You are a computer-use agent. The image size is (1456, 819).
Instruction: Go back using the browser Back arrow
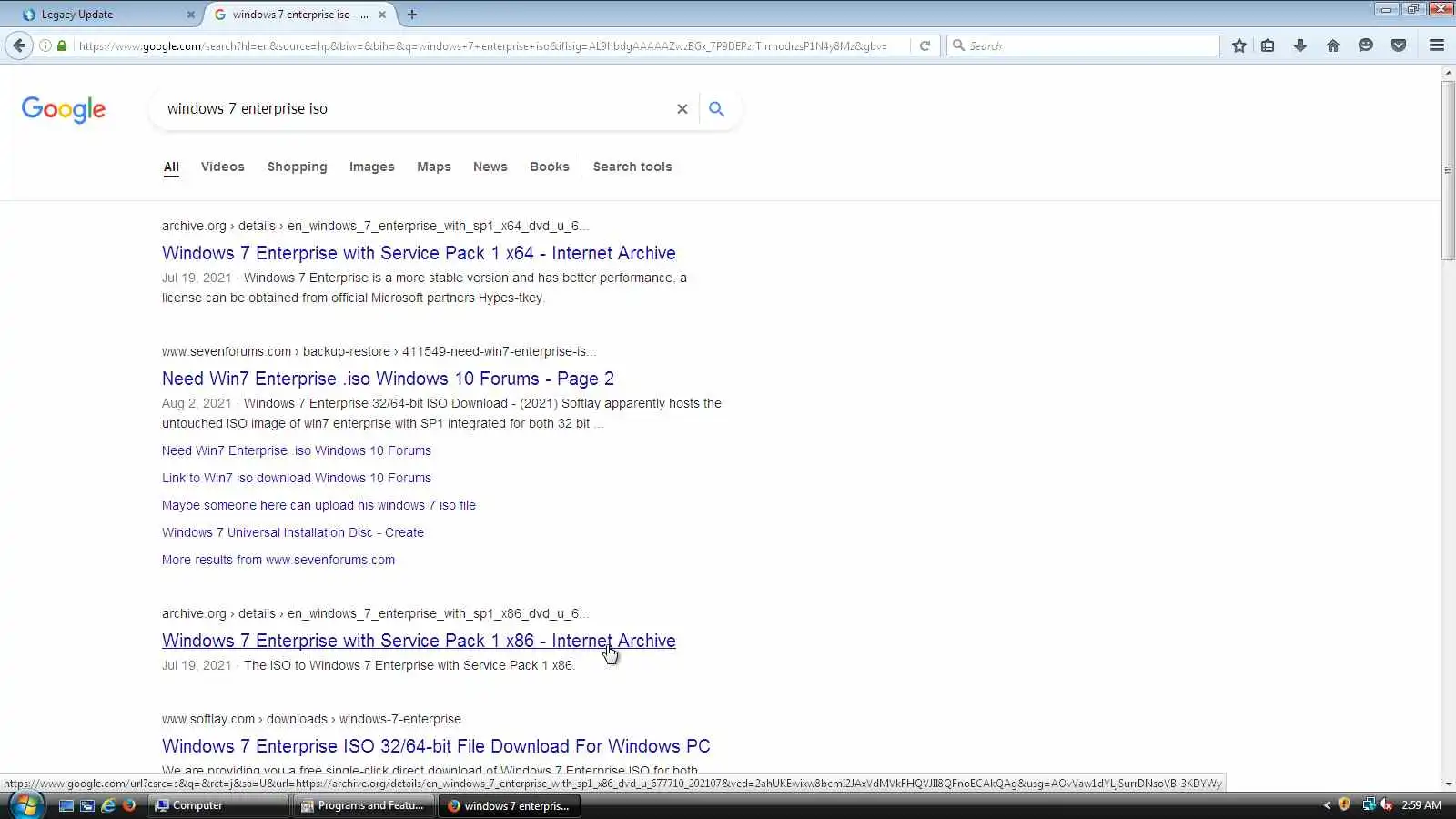pos(19,45)
